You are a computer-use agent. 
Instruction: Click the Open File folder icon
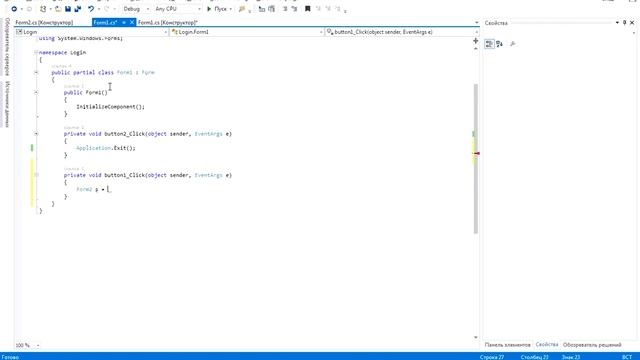click(58, 9)
